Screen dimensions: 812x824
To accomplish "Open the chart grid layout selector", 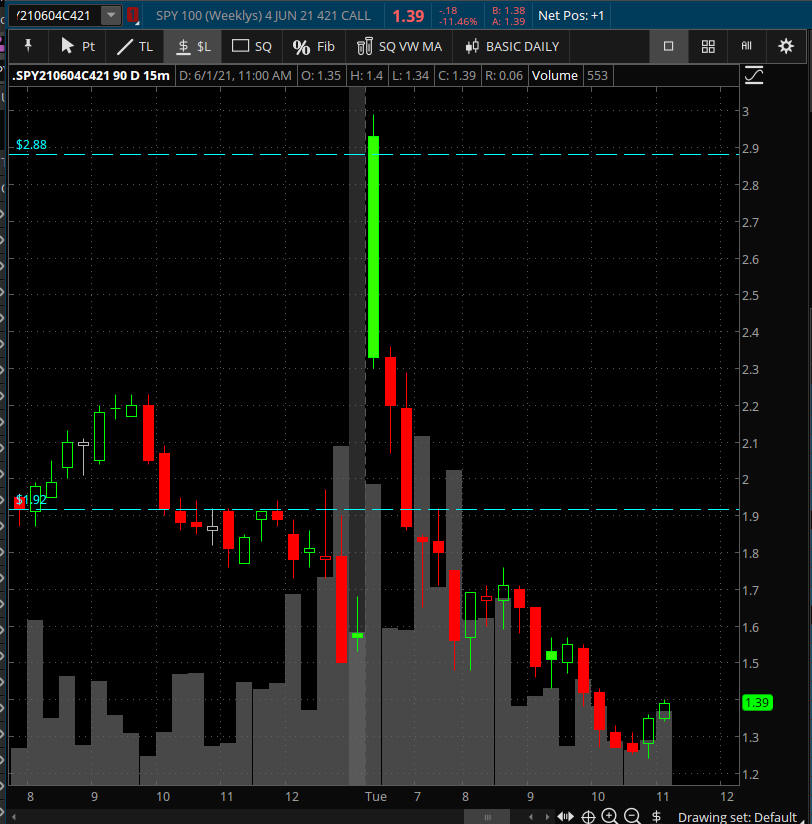I will pos(708,46).
